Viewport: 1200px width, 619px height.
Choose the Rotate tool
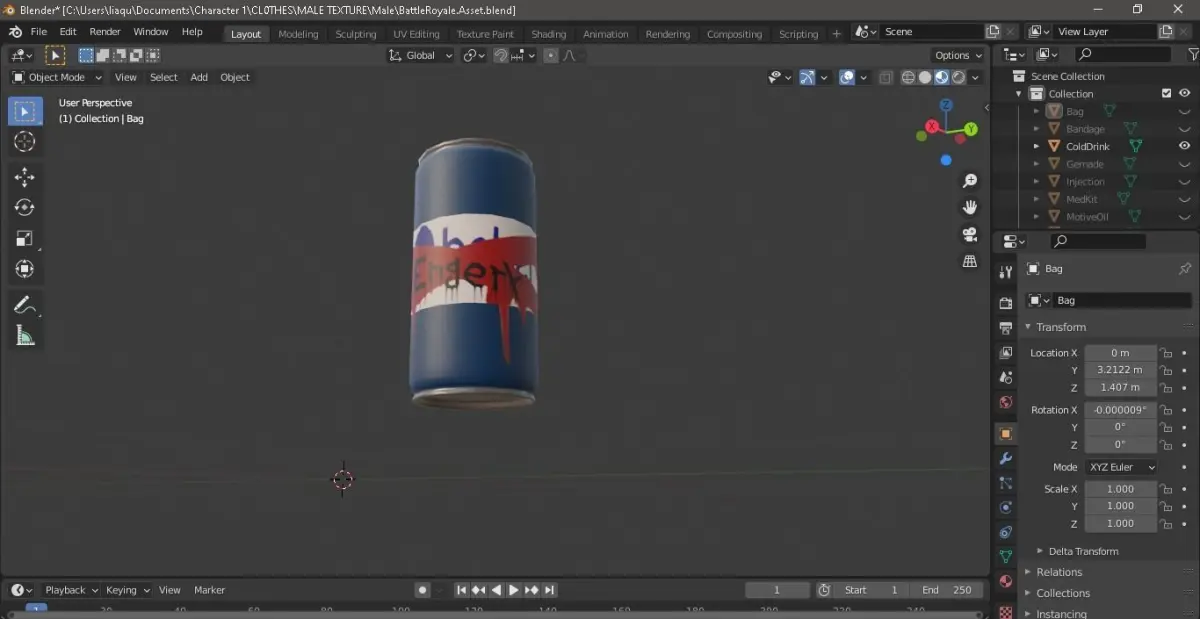25,207
